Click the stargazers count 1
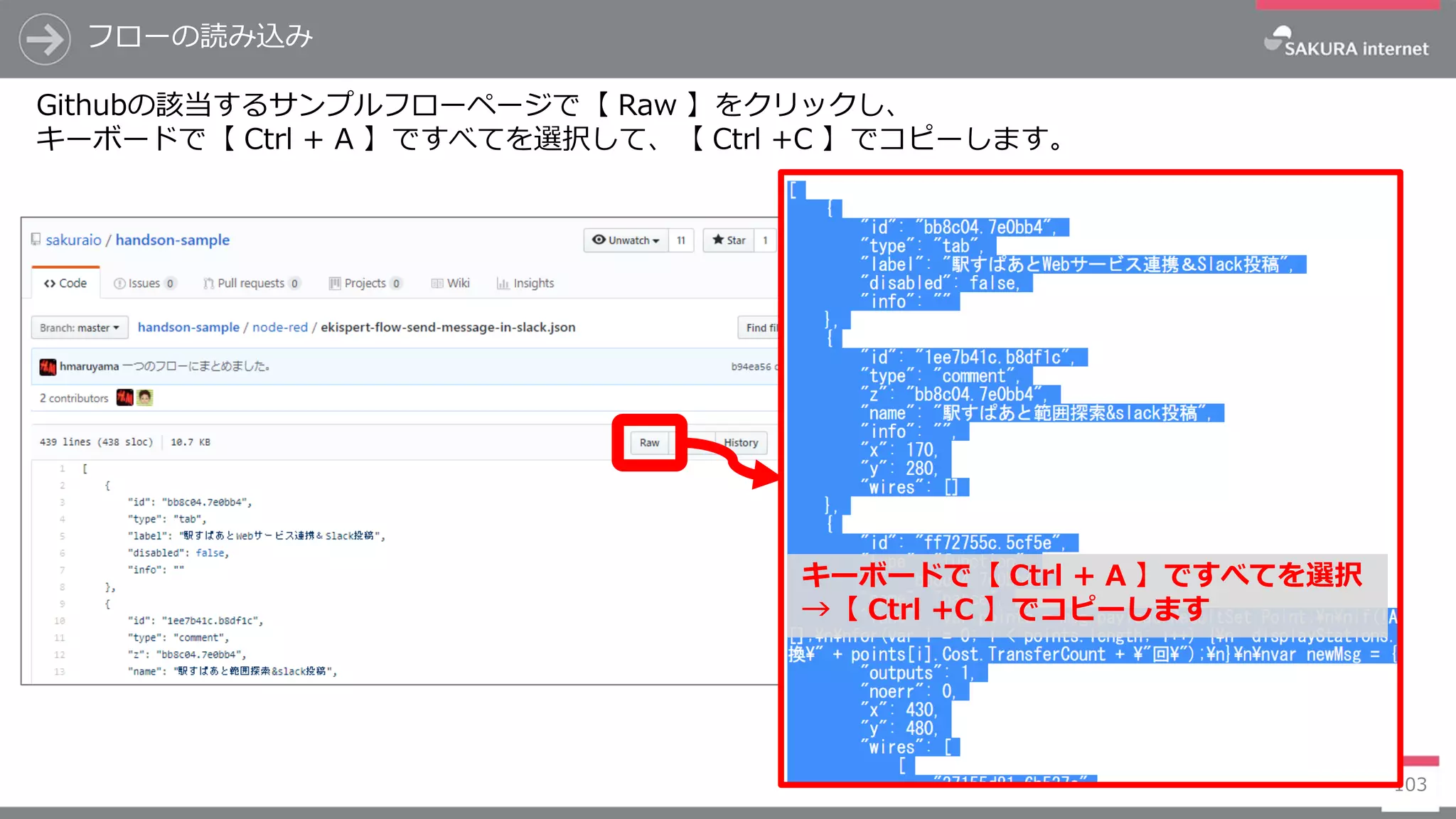The image size is (1456, 819). (765, 240)
